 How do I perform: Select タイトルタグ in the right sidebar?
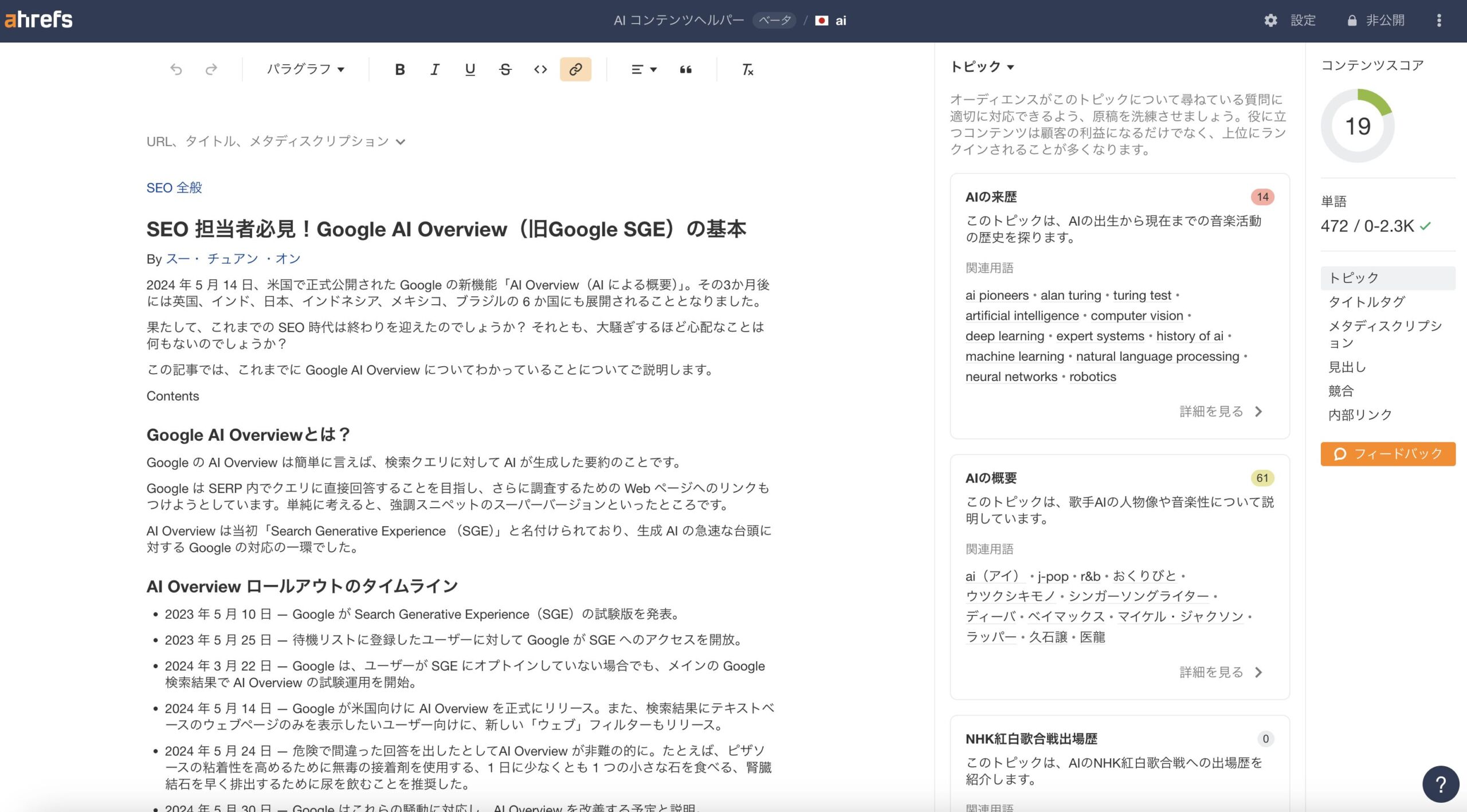coord(1367,302)
